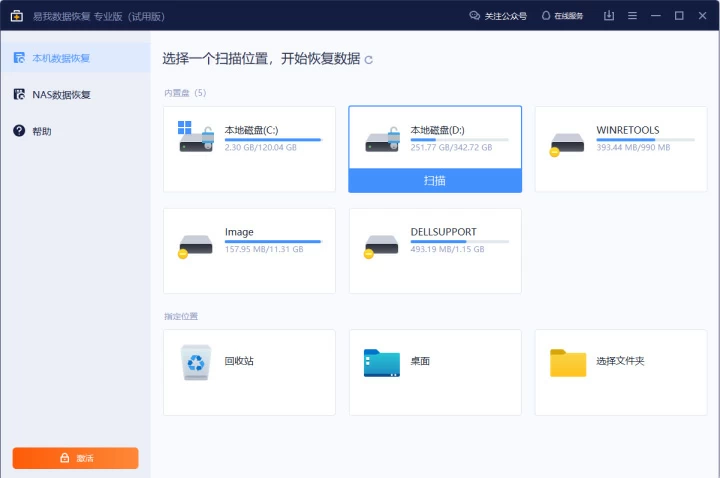Click the DELLSUPPORT label text
Viewport: 720px width, 478px height.
point(444,232)
